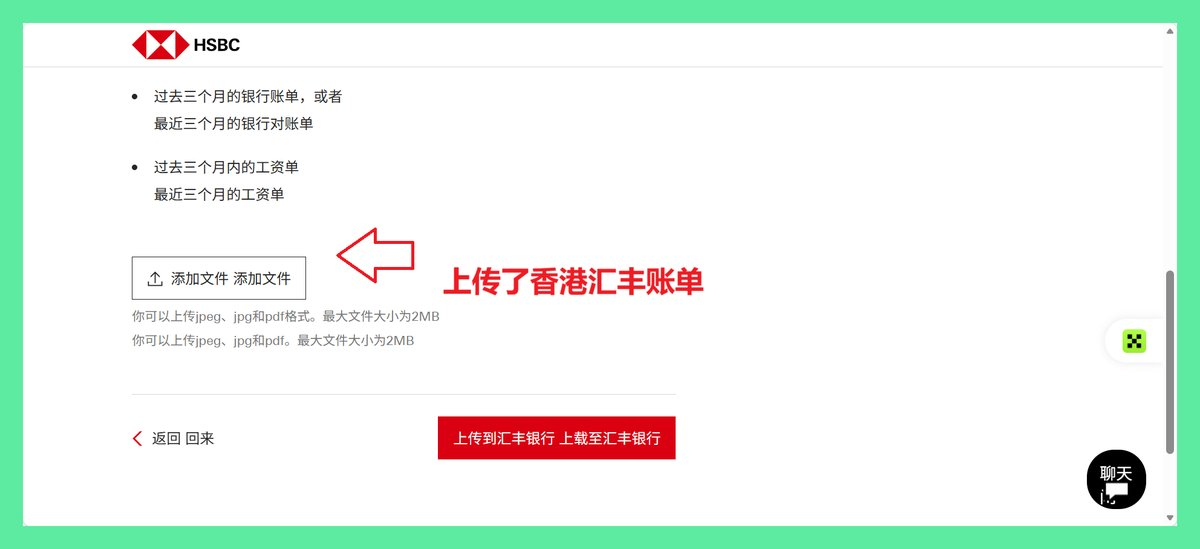
Task: Open the black 聊天 chat bubble
Action: point(1116,480)
